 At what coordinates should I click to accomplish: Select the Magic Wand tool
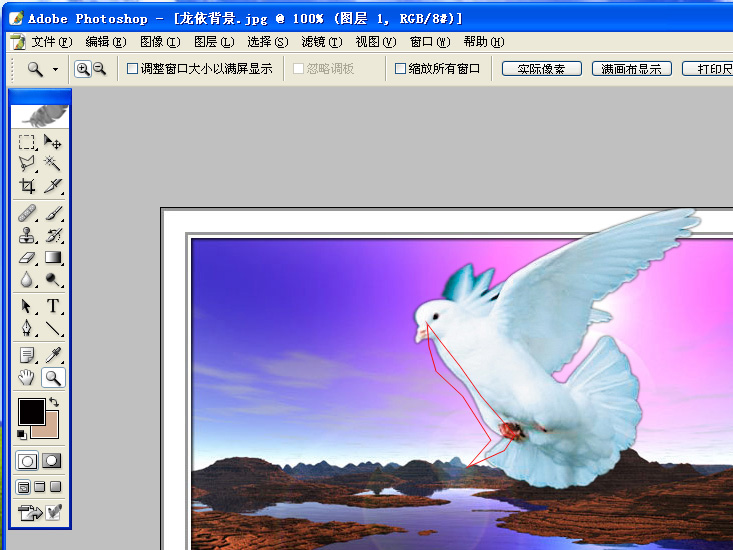click(52, 163)
